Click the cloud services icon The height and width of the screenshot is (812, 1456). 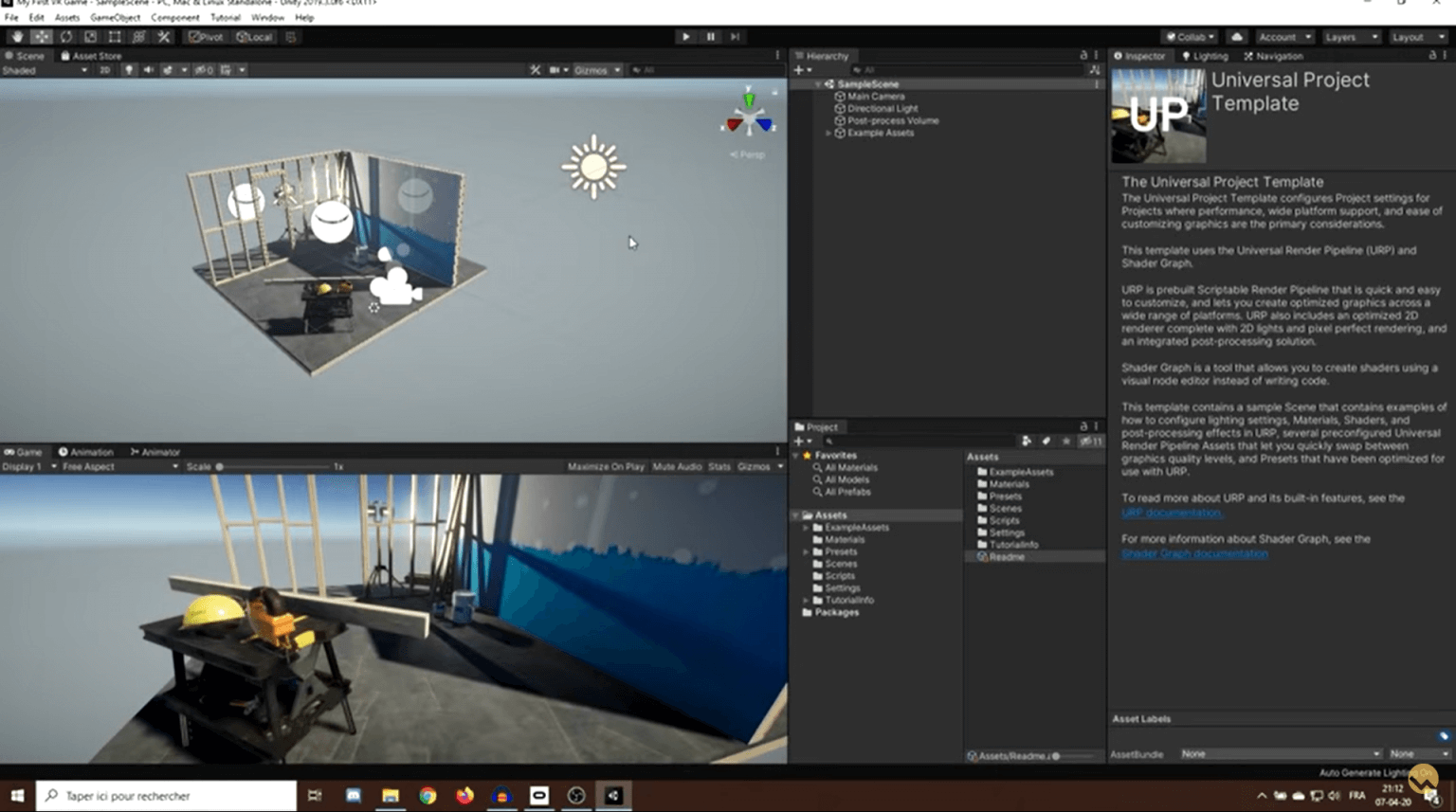tap(1237, 37)
